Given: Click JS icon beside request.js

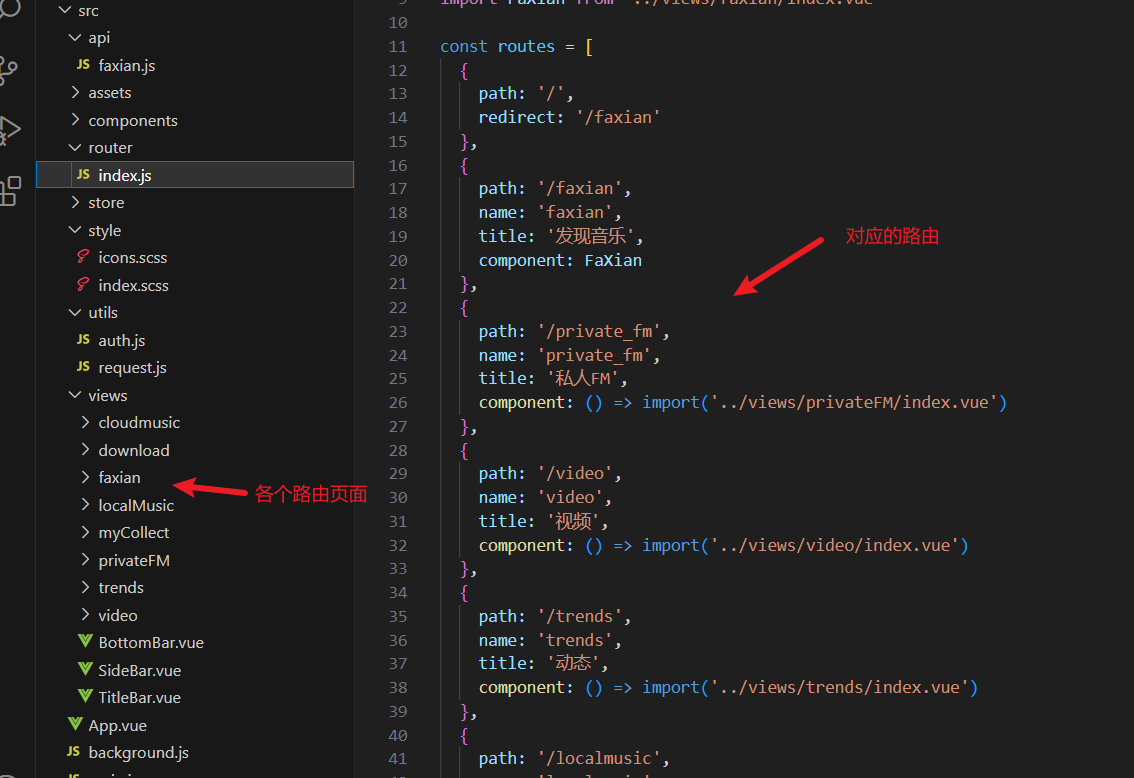Looking at the screenshot, I should [83, 367].
